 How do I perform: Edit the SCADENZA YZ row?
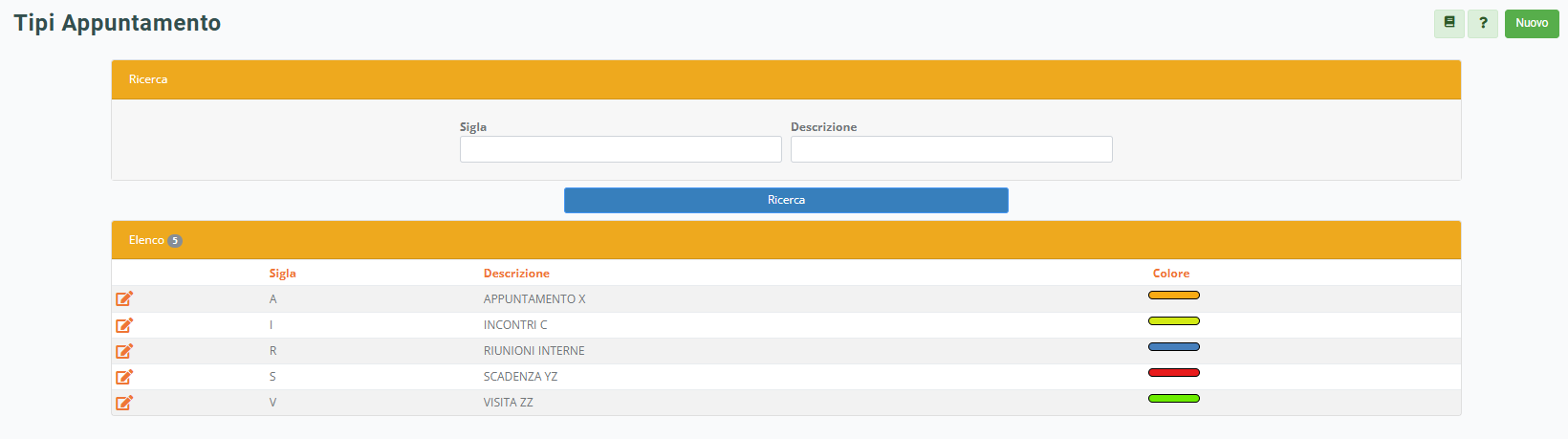click(124, 377)
